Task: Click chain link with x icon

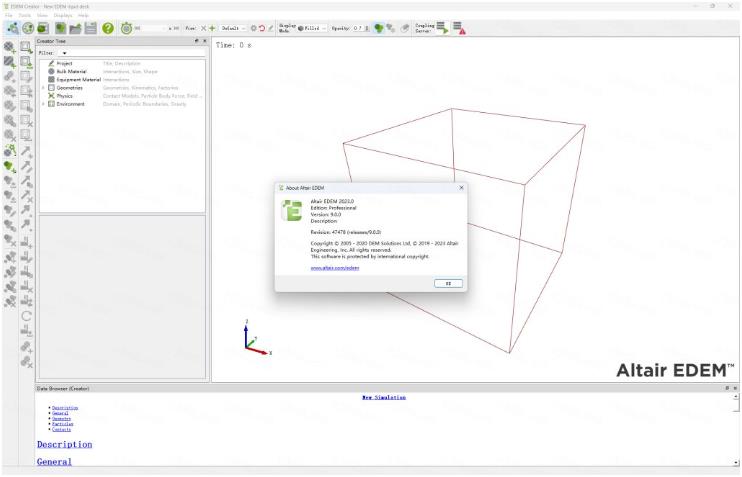Action: 26,362
